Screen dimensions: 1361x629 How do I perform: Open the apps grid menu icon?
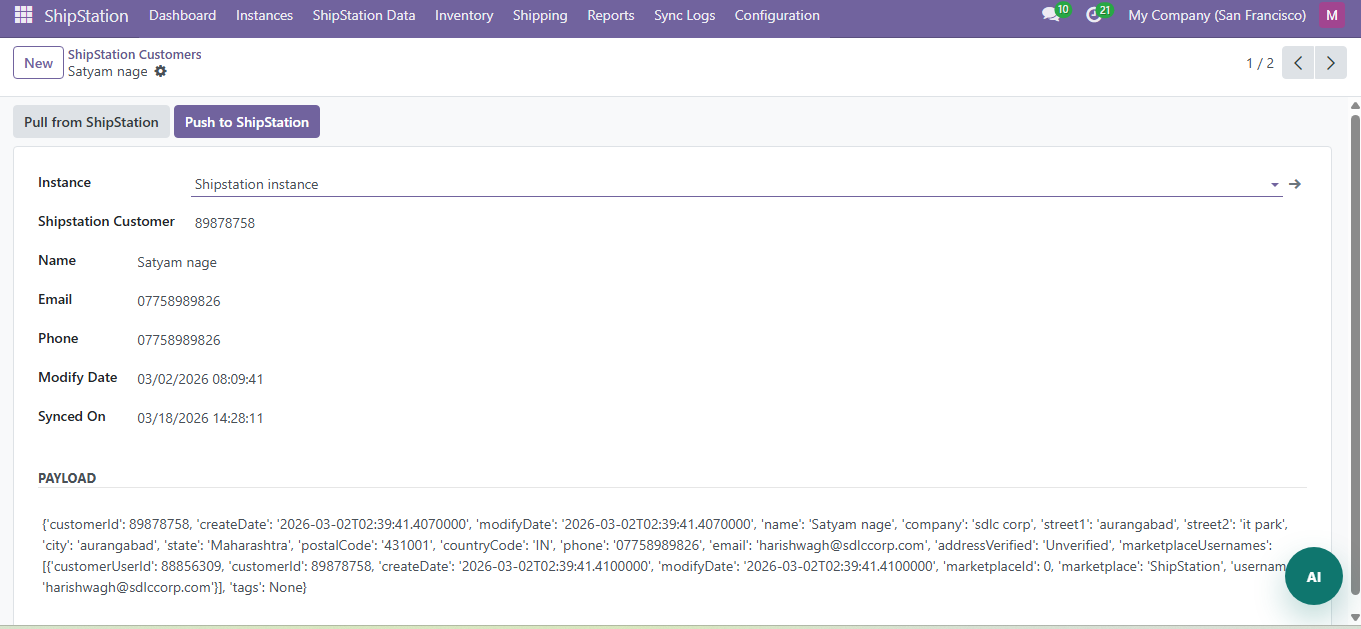pos(23,15)
